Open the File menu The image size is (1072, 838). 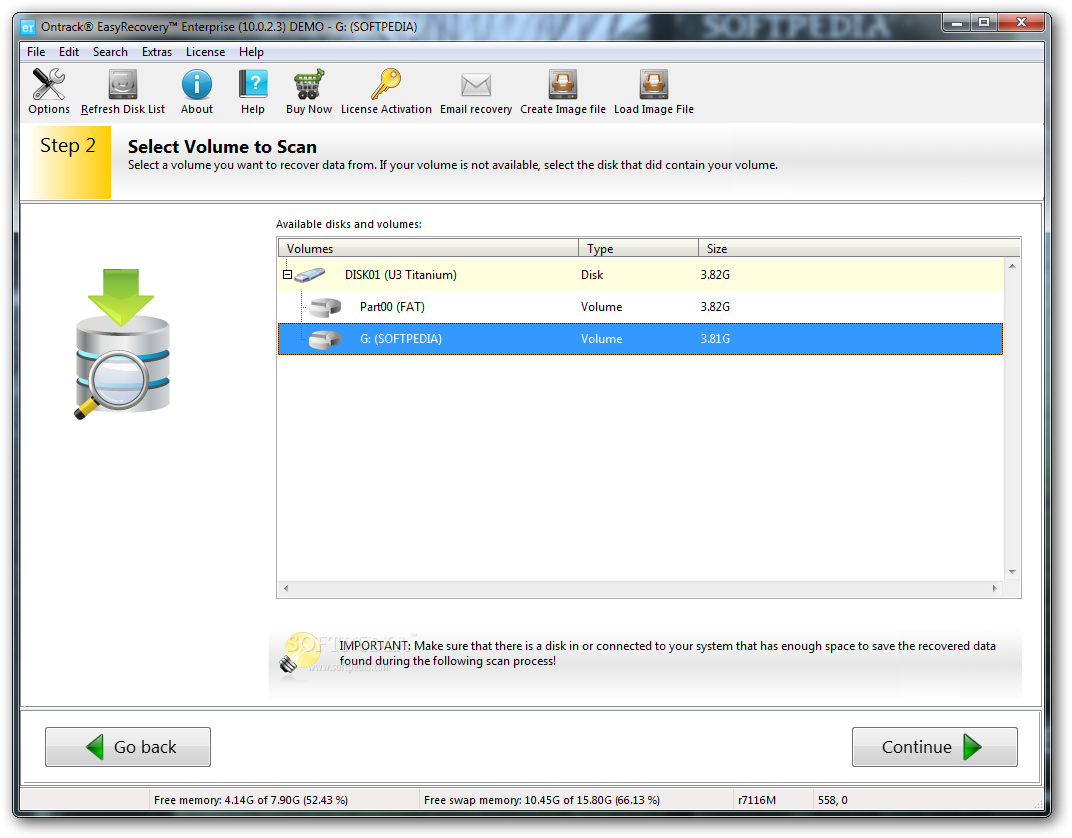pos(36,52)
